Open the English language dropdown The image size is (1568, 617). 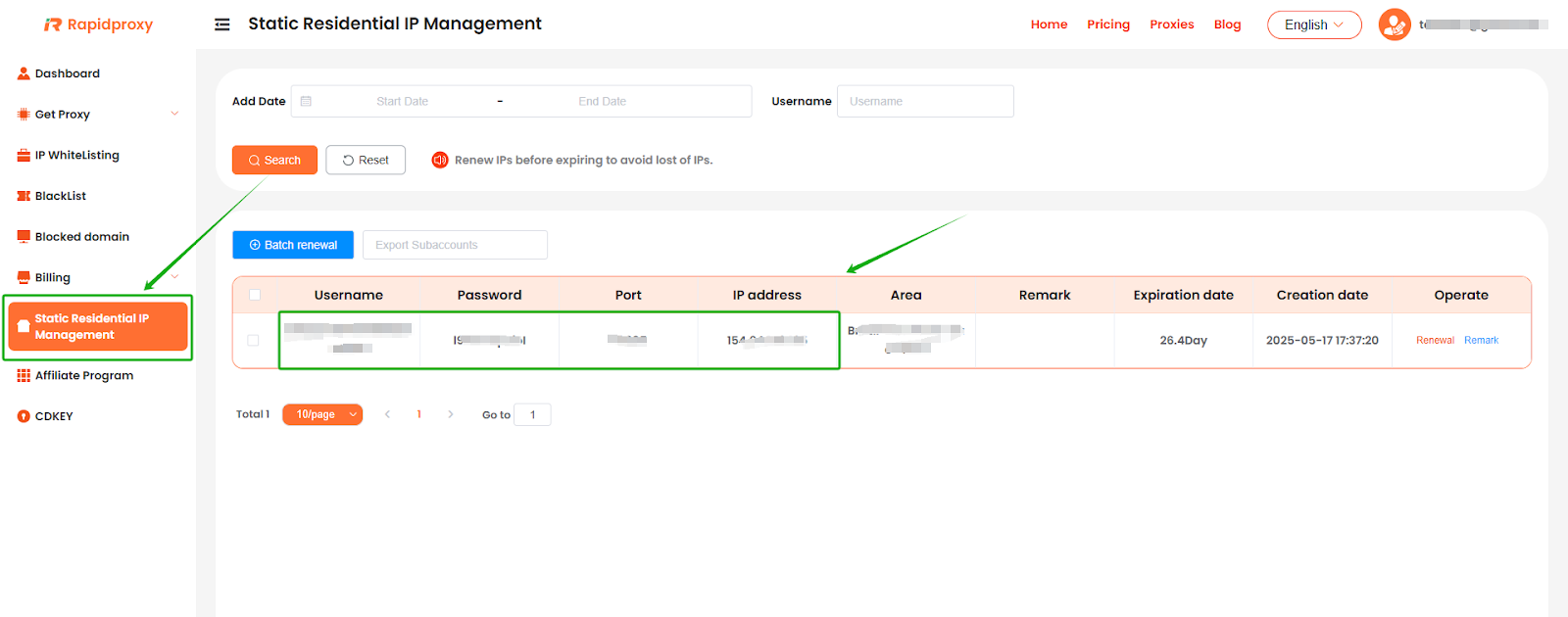[1313, 24]
